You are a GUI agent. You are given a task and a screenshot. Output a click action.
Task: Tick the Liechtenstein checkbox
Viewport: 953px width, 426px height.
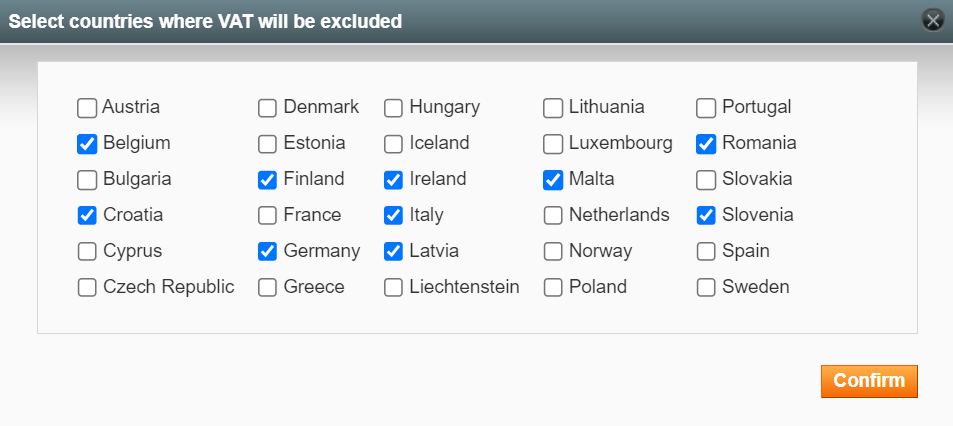[x=394, y=288]
